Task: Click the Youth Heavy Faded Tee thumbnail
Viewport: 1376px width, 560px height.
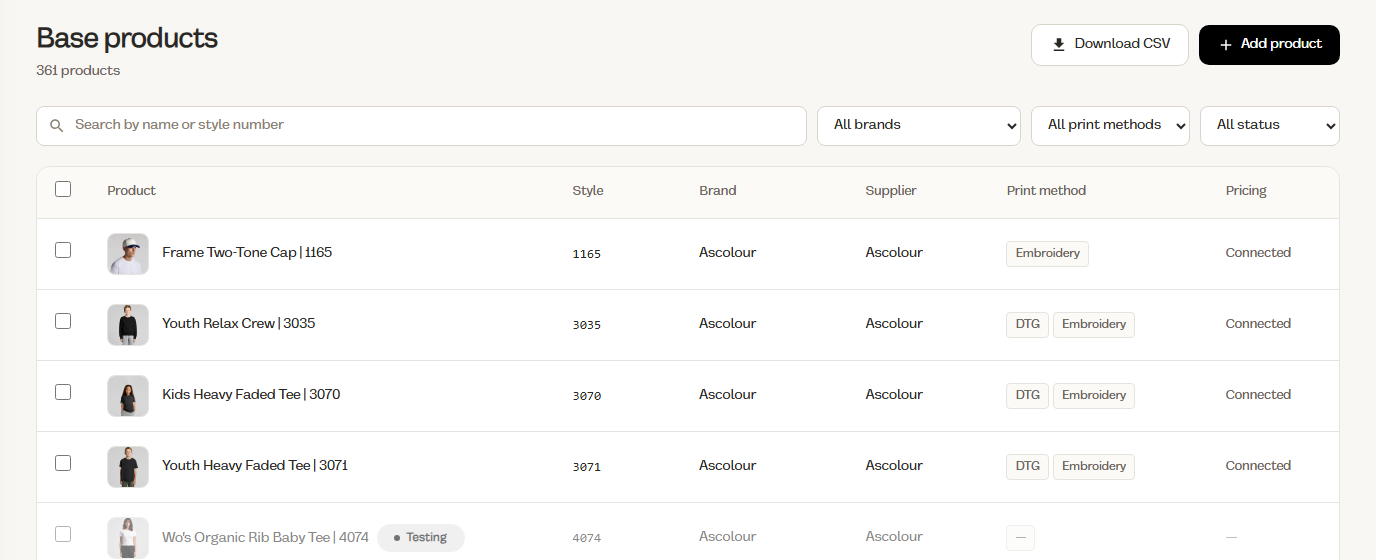Action: pos(128,467)
